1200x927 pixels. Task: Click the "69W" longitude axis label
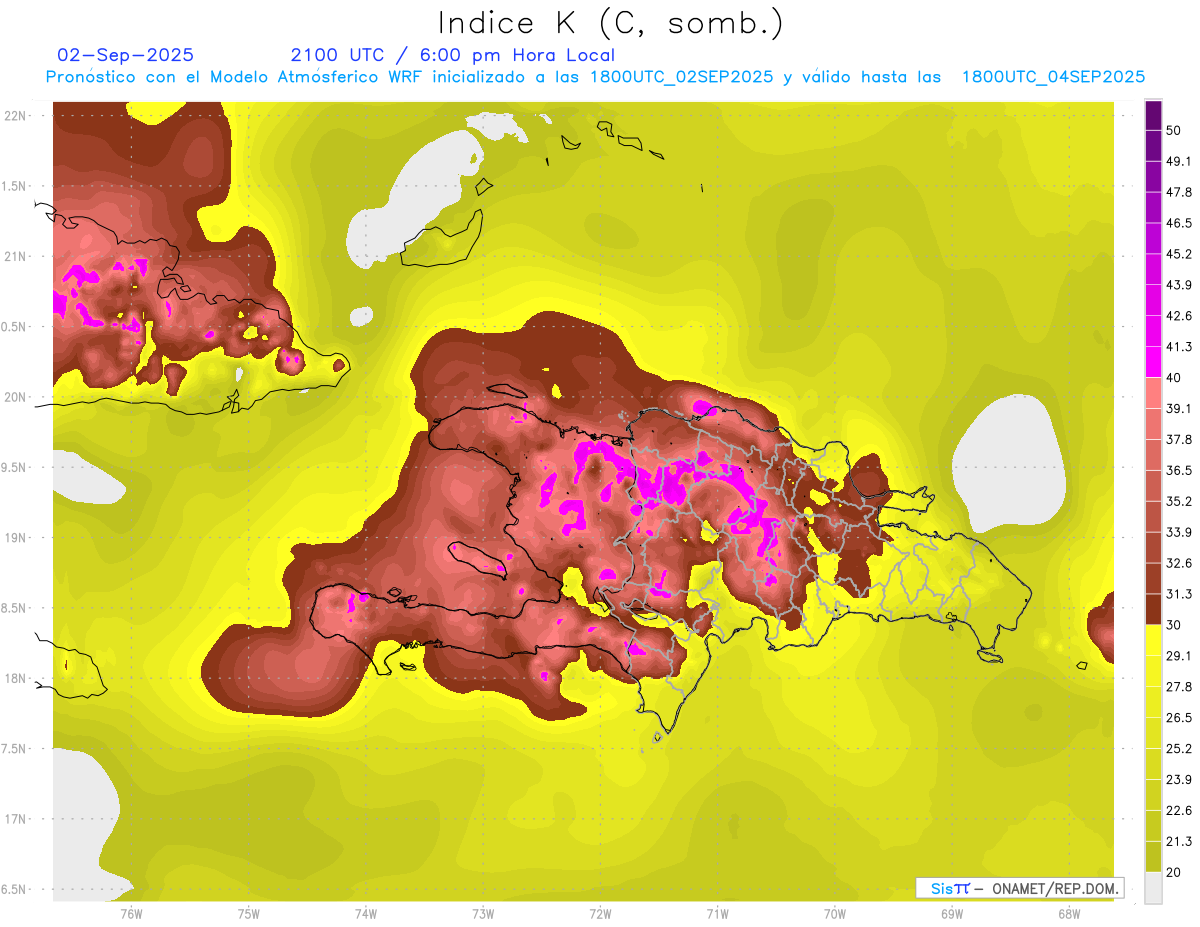(952, 914)
